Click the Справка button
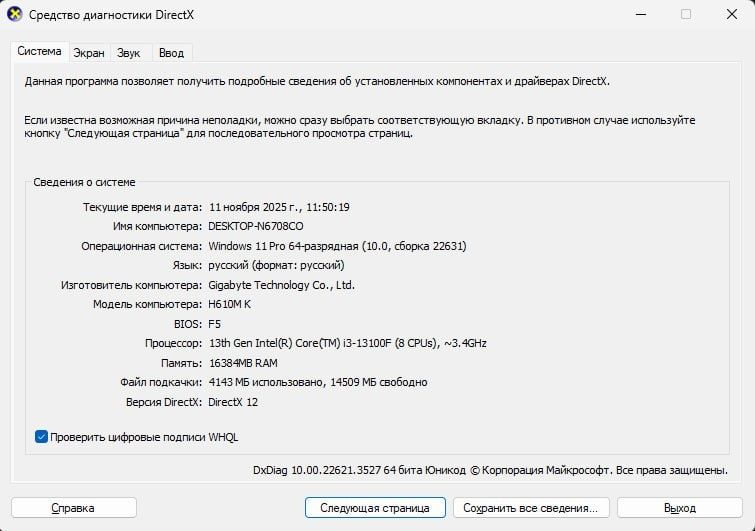Screen dimensions: 755x531 [x=73, y=508]
